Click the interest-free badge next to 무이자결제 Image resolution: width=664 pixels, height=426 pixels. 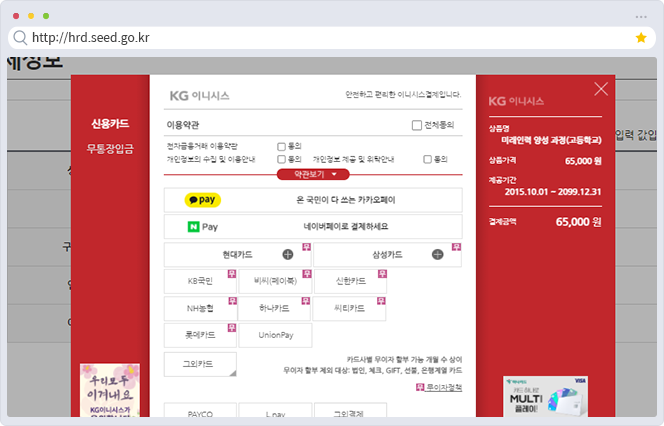click(420, 387)
